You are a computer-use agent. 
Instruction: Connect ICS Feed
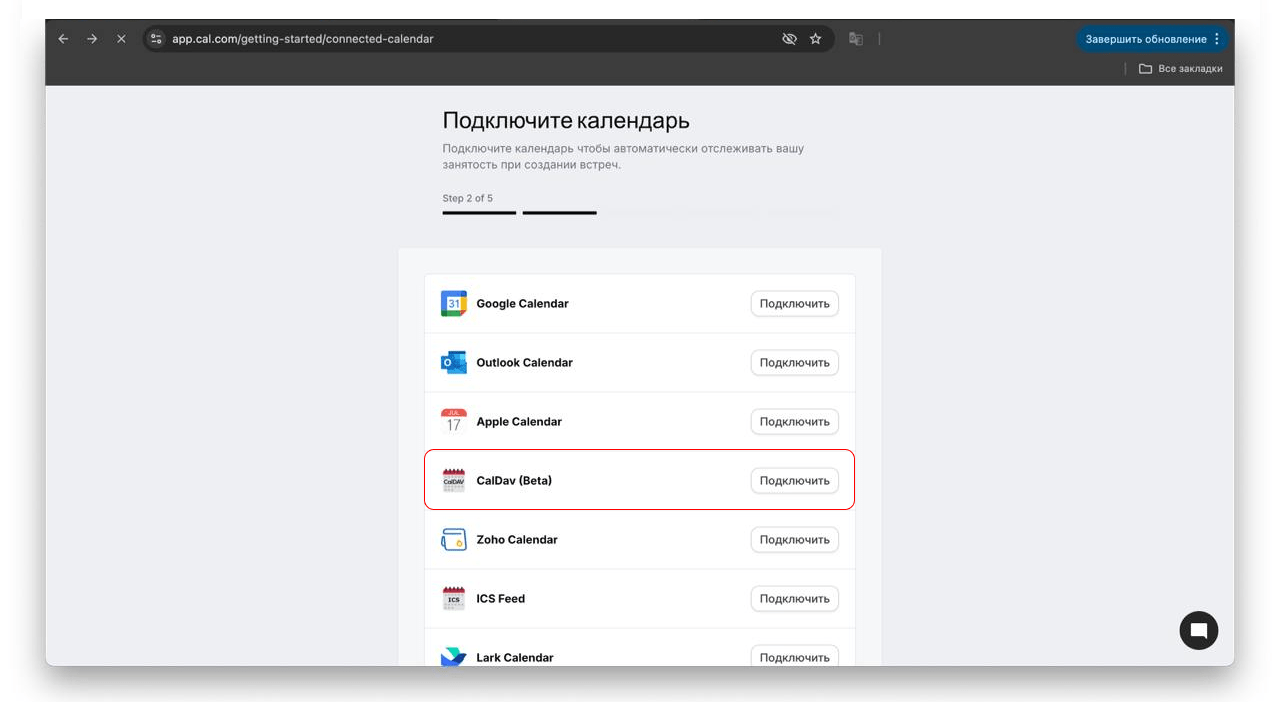pos(795,599)
